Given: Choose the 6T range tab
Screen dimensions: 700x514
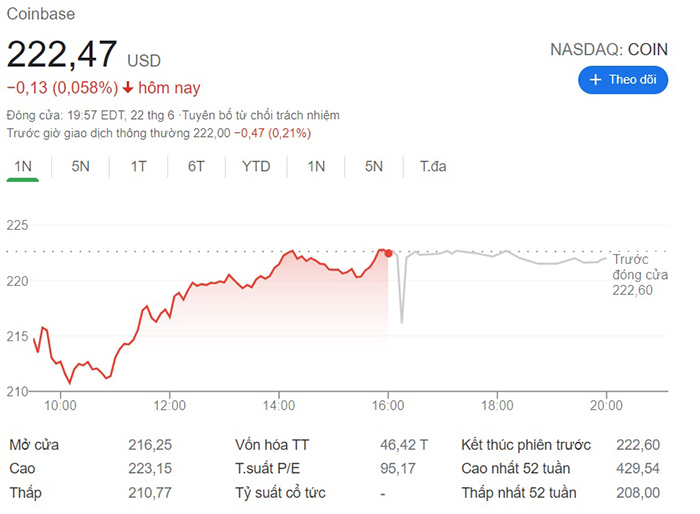Looking at the screenshot, I should (x=196, y=167).
